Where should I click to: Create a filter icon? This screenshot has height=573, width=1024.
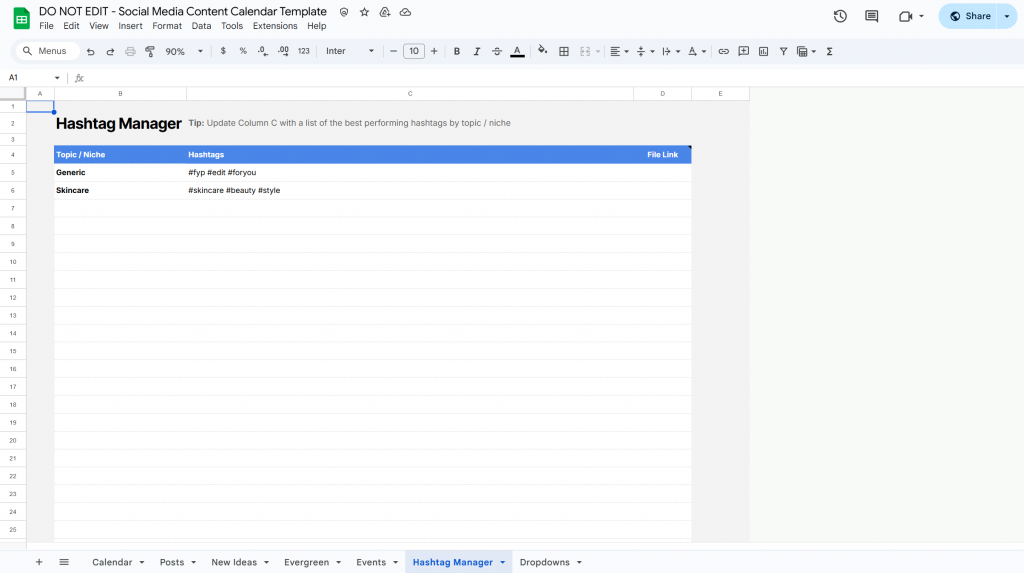tap(783, 51)
